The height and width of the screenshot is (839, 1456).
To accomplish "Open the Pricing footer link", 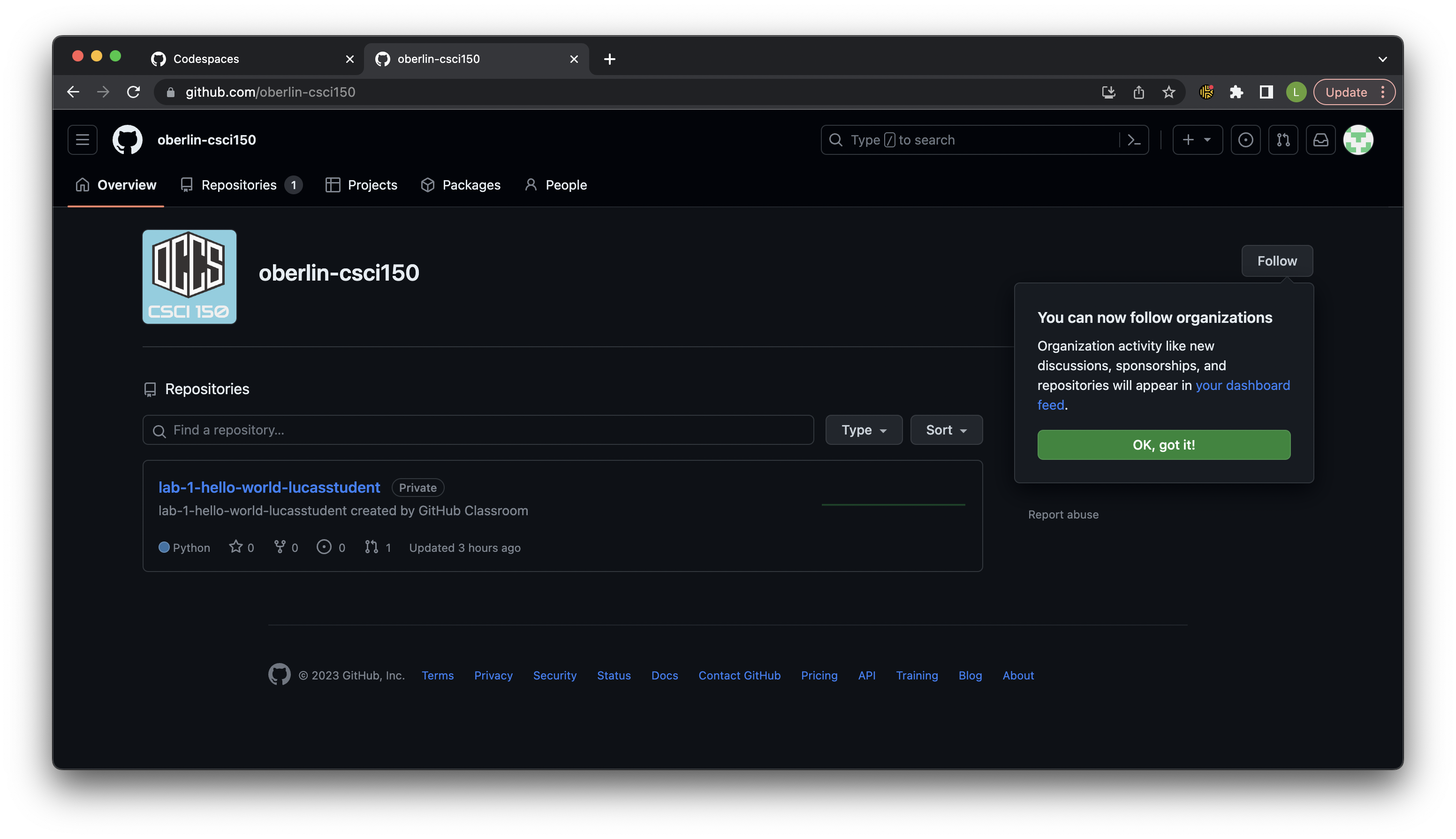I will (819, 675).
